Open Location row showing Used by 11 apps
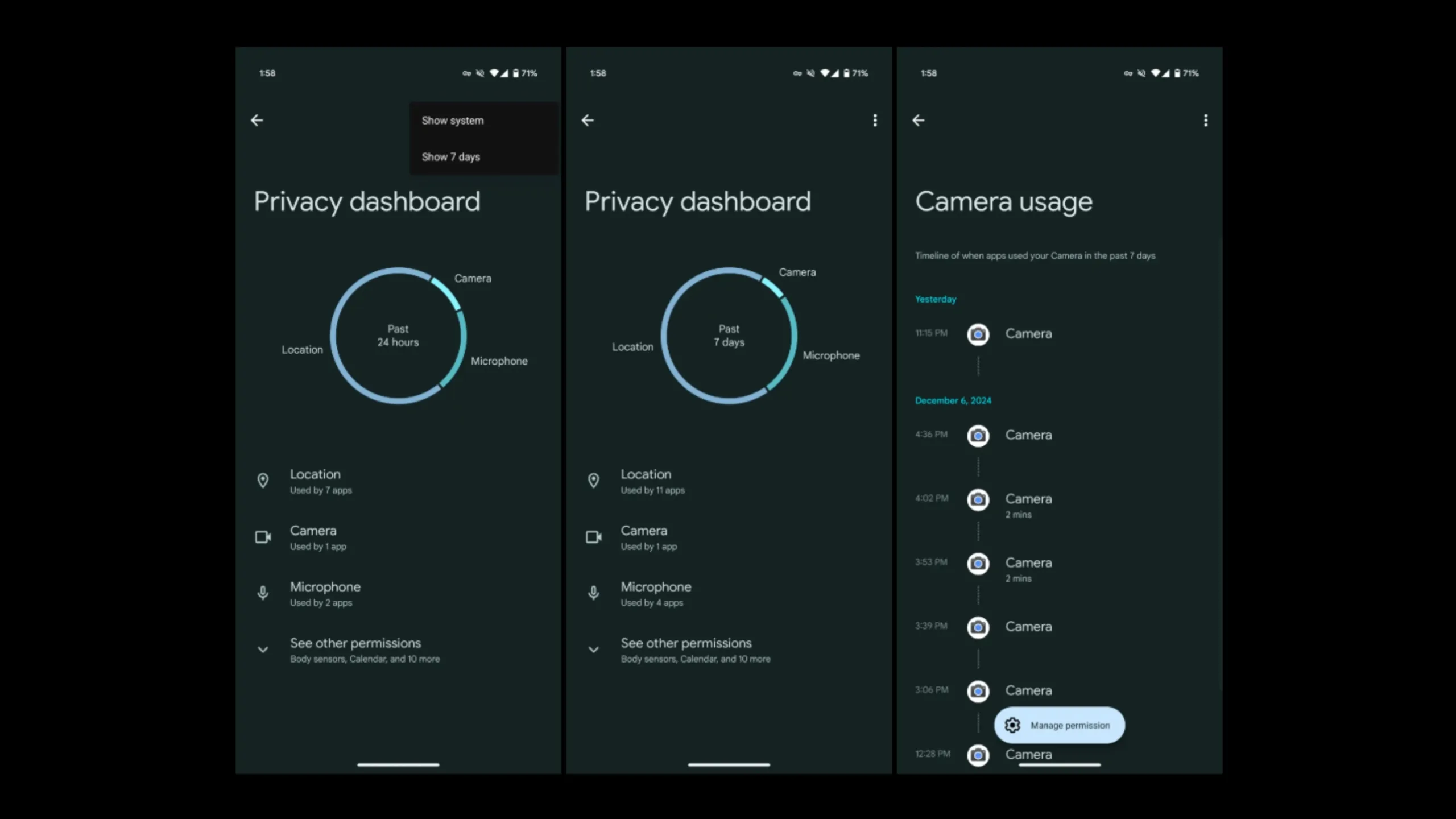Screen dimensions: 1456x819 click(x=729, y=481)
